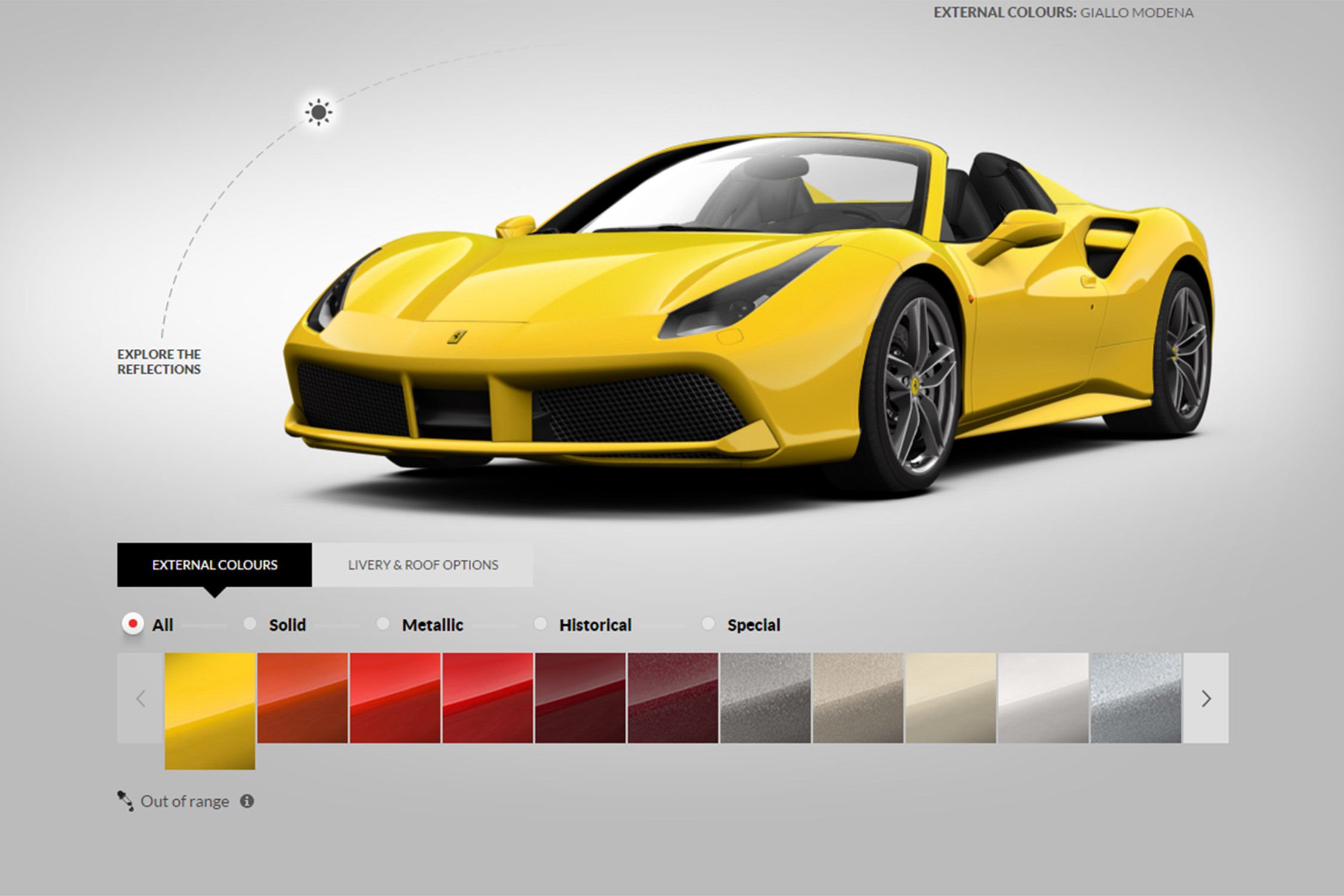1344x896 pixels.
Task: Click the External Colours: Giallo Modena heading
Action: point(1063,13)
